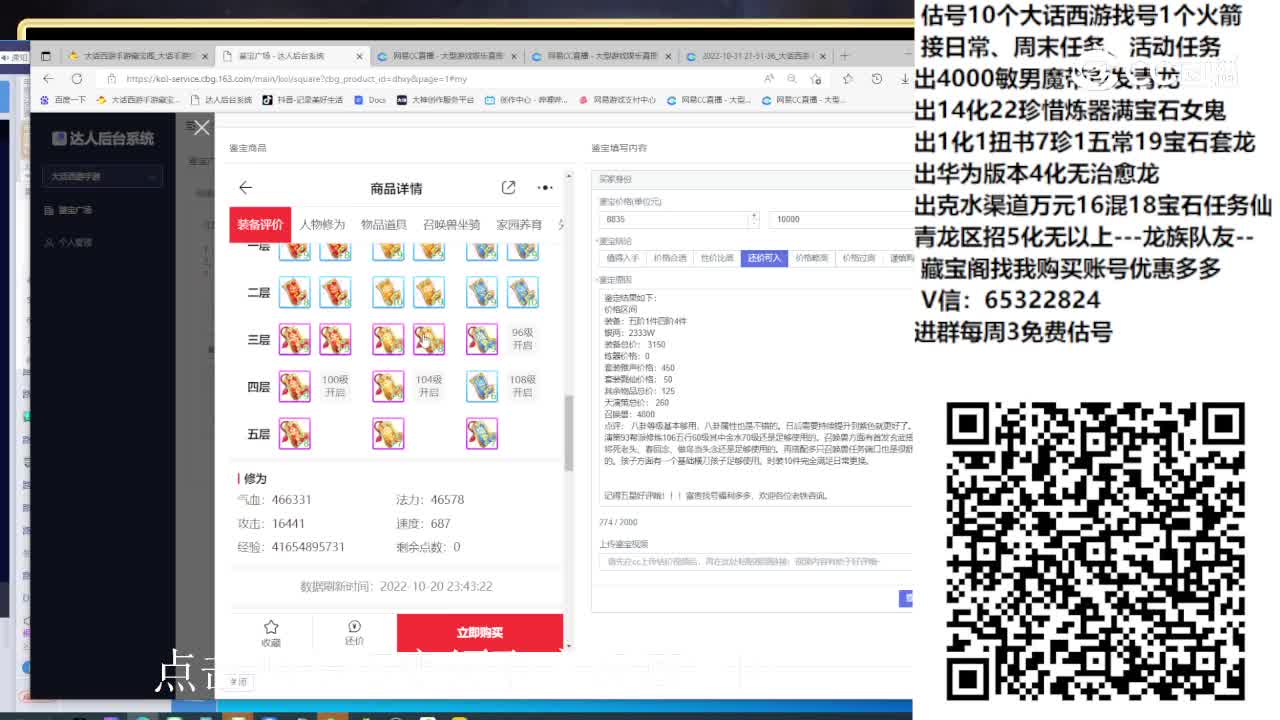Open the 网易游戏支付中心 bookmark

click(x=619, y=100)
